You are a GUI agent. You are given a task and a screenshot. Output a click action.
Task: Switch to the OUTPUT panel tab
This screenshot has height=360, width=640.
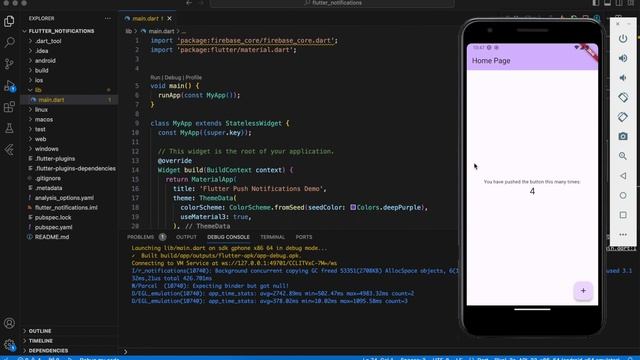click(186, 237)
